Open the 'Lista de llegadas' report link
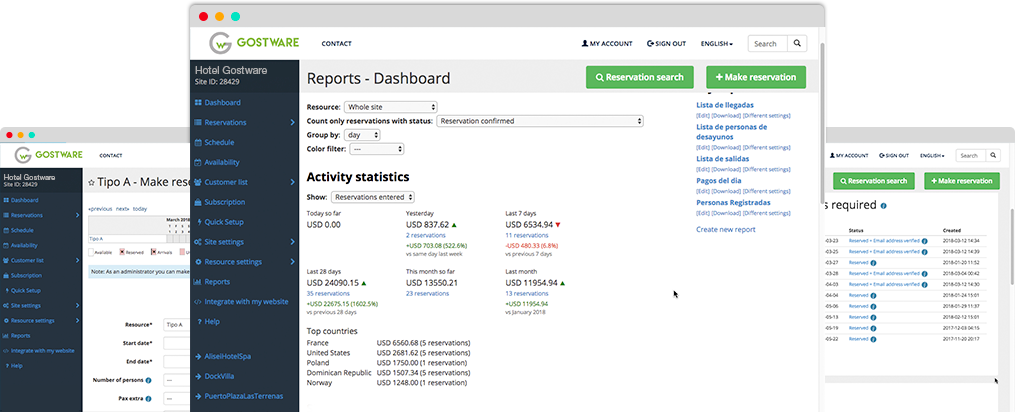This screenshot has width=1015, height=412. pos(724,105)
